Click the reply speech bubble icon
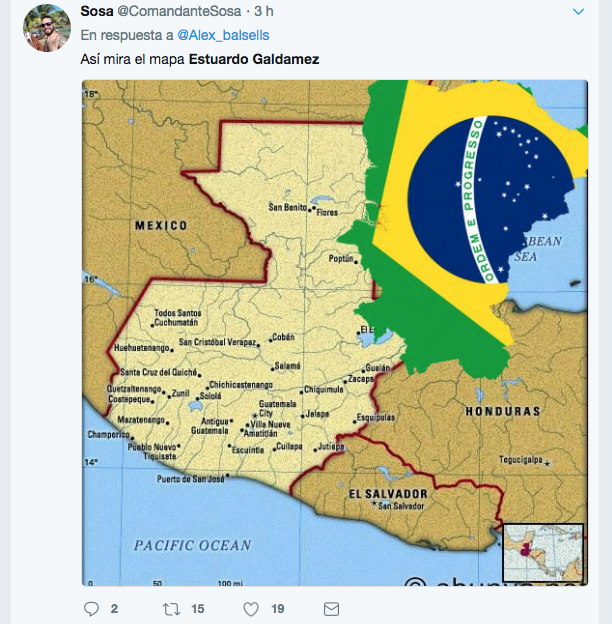Screen dimensions: 612x624 pyautogui.click(x=92, y=608)
